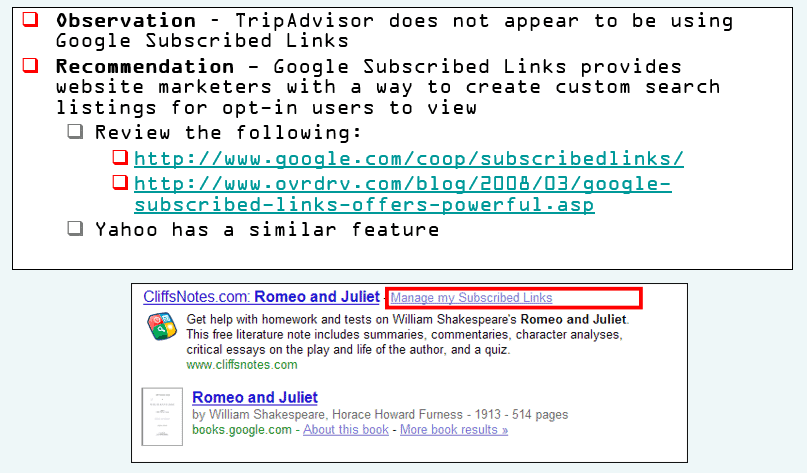Expand More book results »
This screenshot has width=807, height=473.
[x=454, y=430]
